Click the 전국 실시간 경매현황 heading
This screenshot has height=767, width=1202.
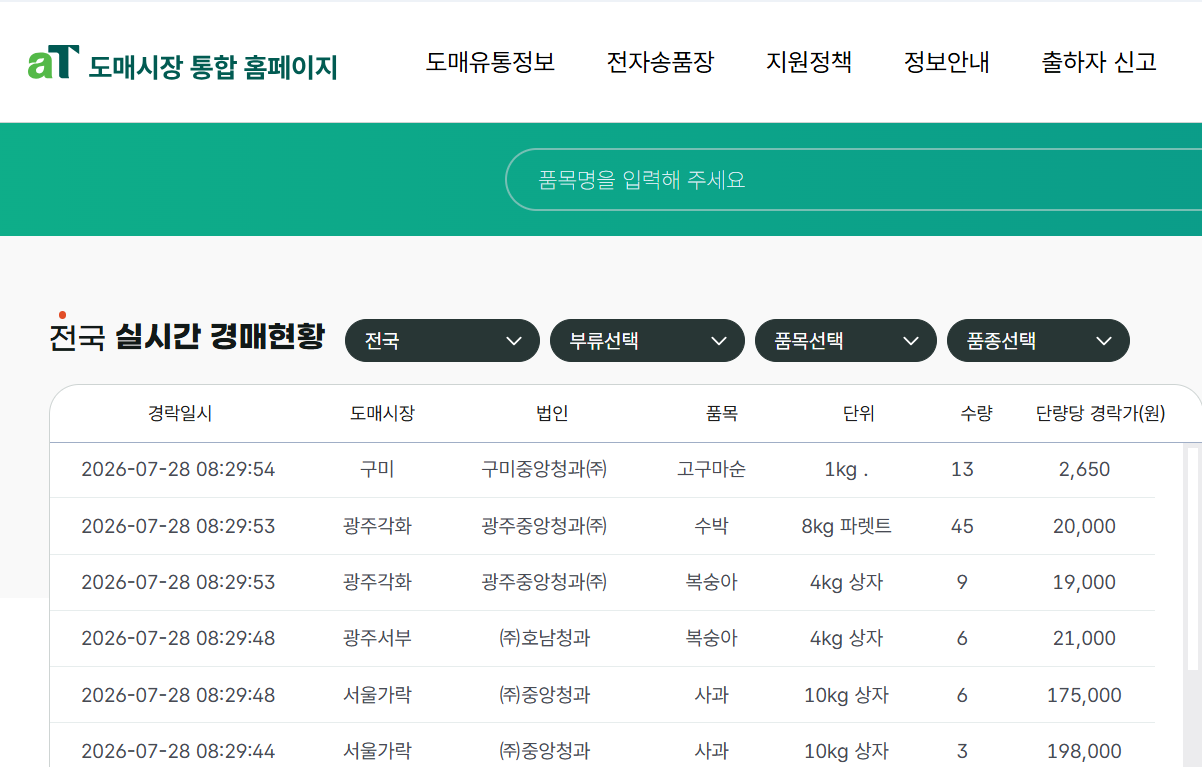tap(187, 337)
